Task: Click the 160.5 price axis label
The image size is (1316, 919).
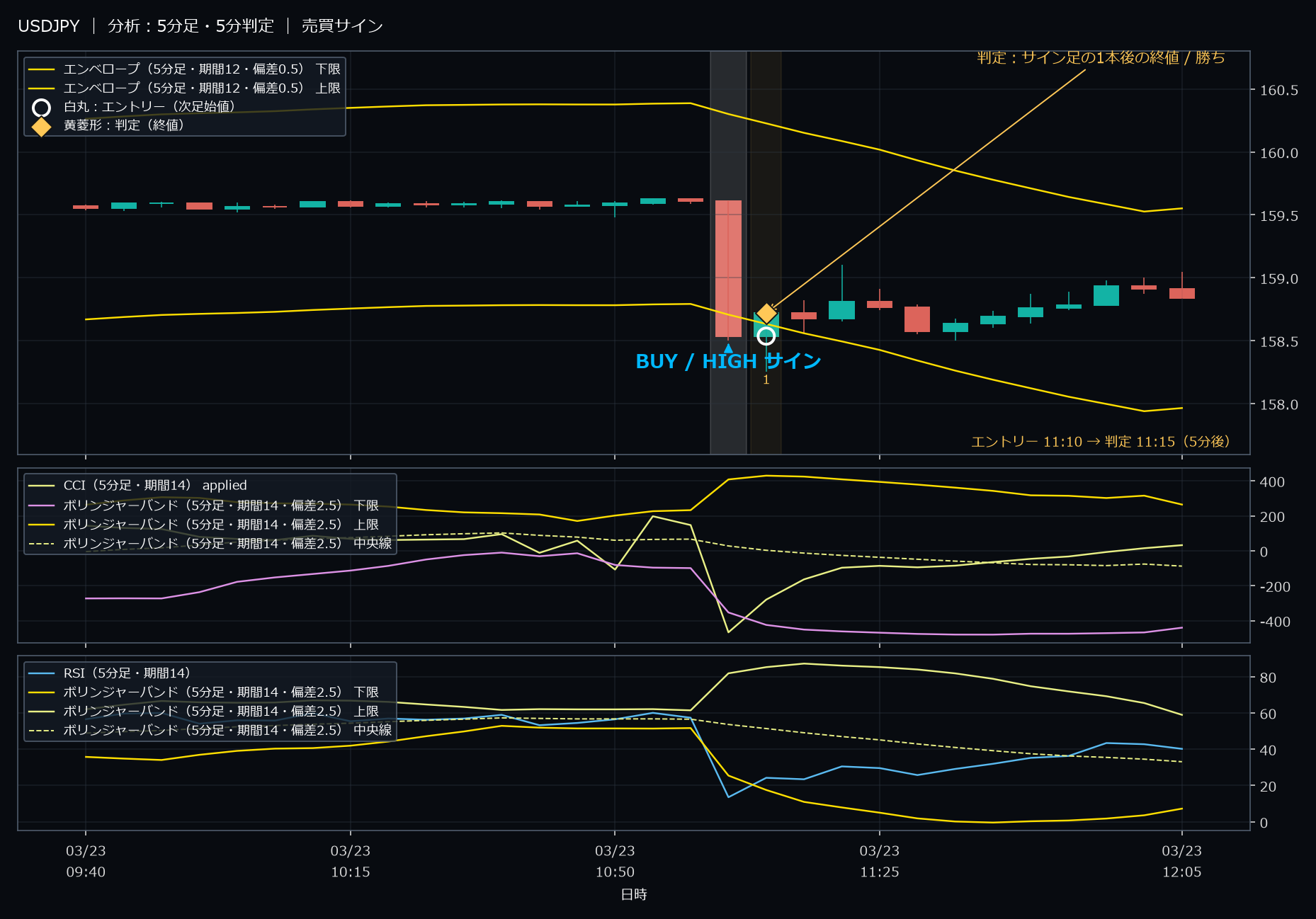Action: [1279, 90]
